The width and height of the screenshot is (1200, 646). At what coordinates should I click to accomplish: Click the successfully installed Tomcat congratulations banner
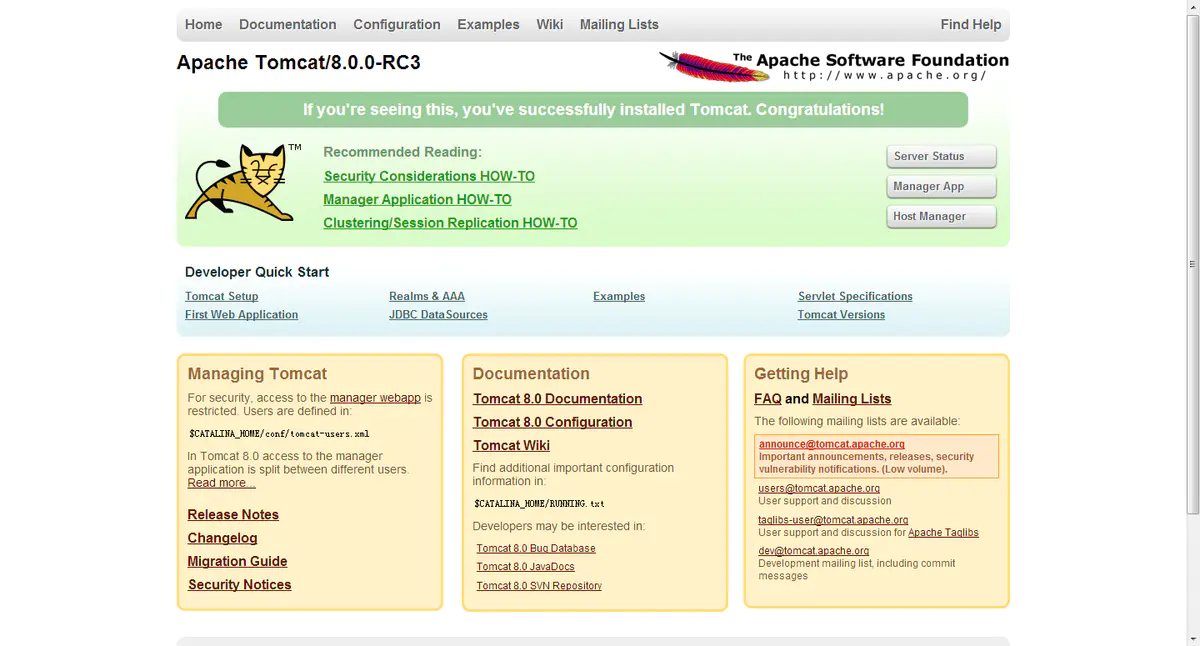(593, 110)
